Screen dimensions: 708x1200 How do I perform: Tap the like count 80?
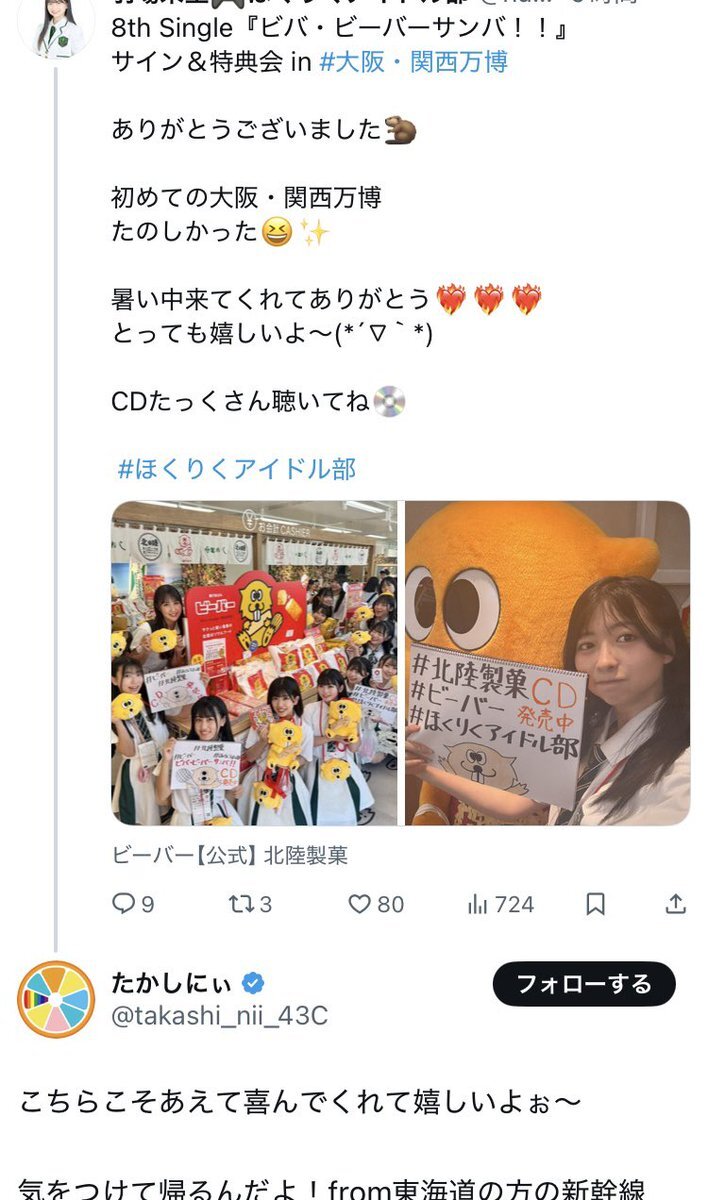click(x=391, y=904)
